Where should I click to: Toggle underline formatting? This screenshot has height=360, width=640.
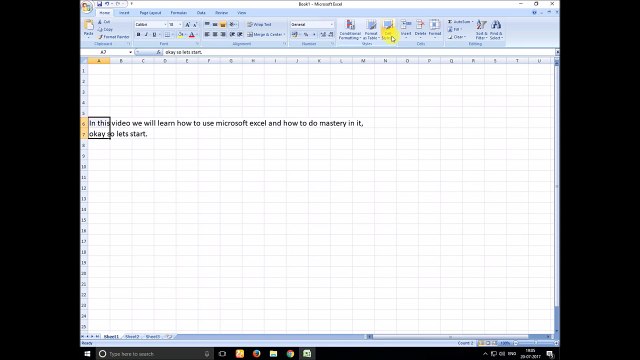pos(154,35)
